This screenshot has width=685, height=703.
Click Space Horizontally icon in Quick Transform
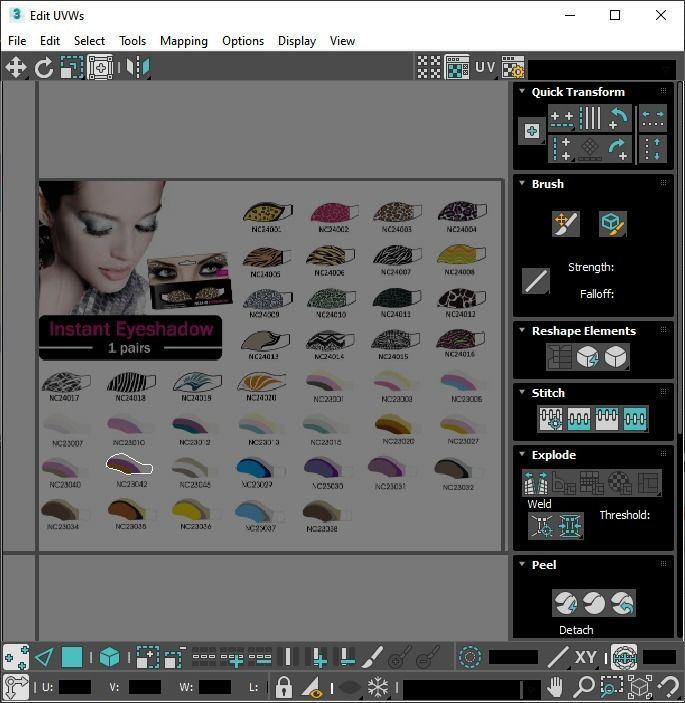653,118
